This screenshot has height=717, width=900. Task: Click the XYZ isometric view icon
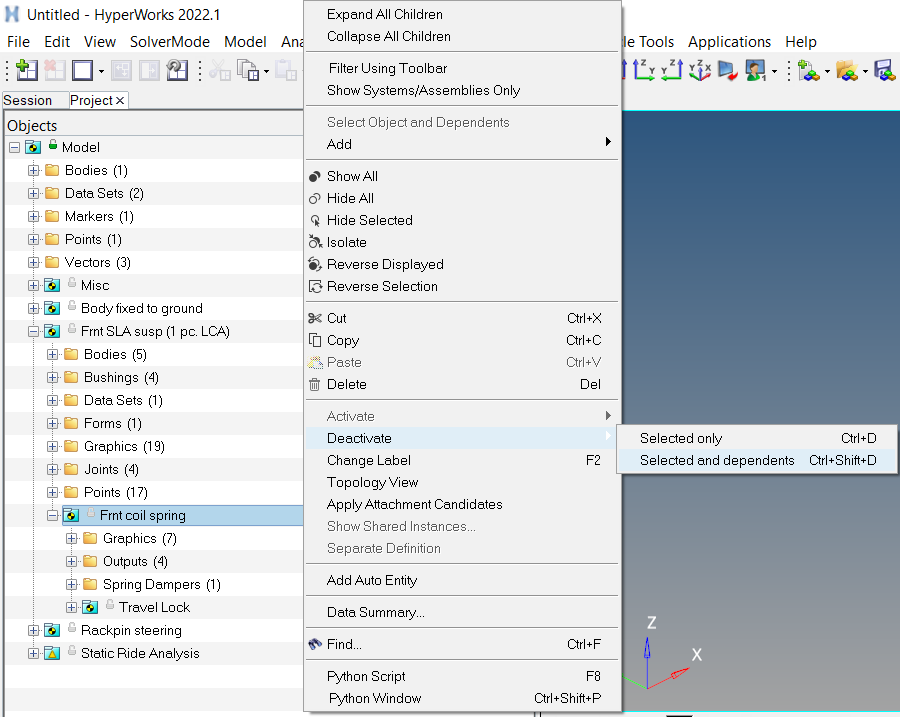[699, 70]
